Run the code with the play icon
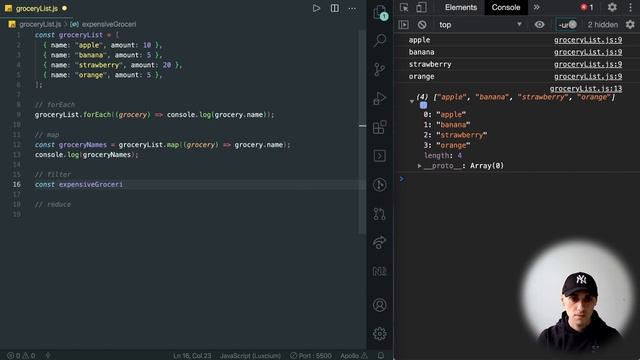 [316, 8]
